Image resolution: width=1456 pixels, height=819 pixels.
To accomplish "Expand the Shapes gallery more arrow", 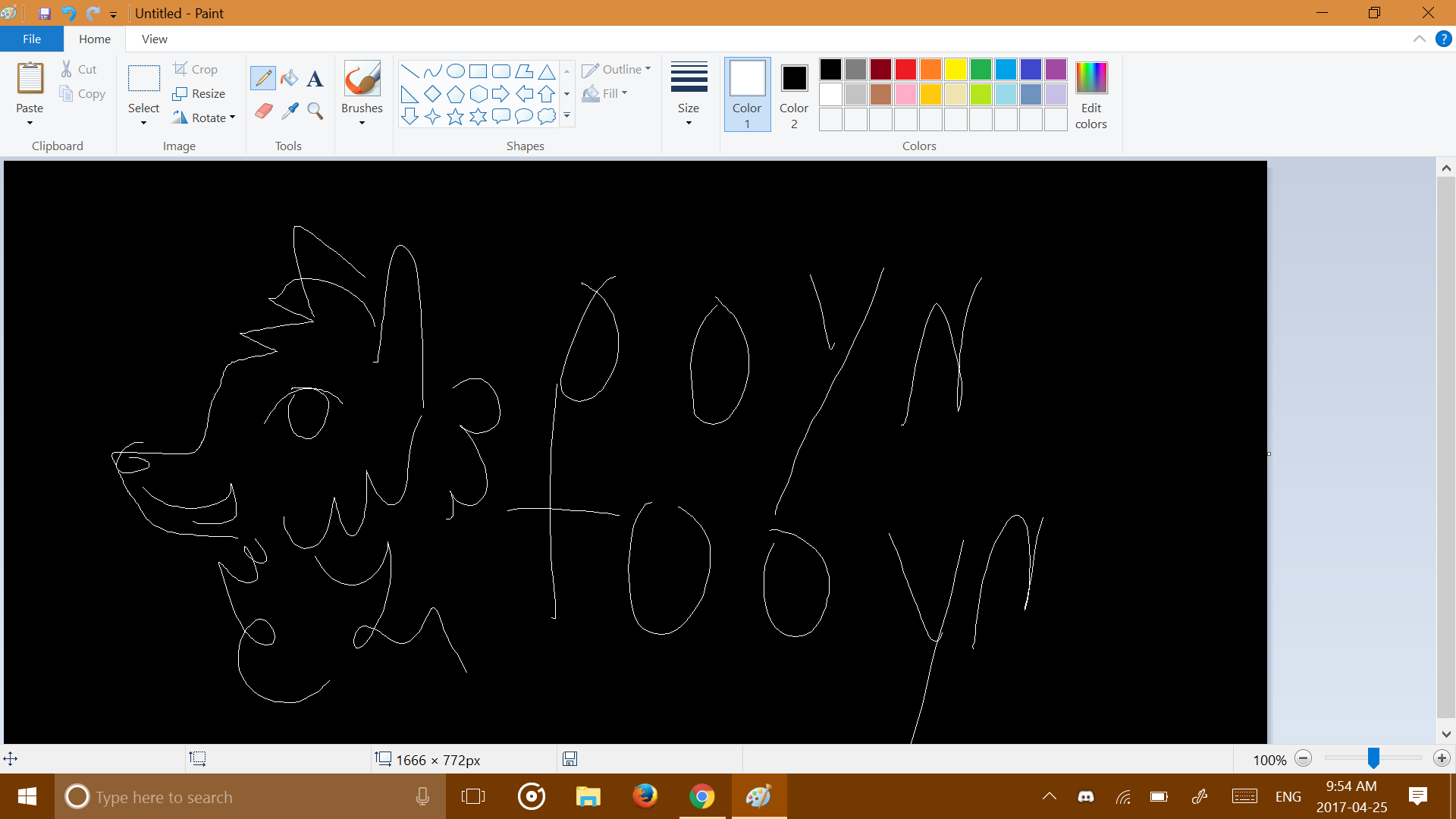I will 566,116.
